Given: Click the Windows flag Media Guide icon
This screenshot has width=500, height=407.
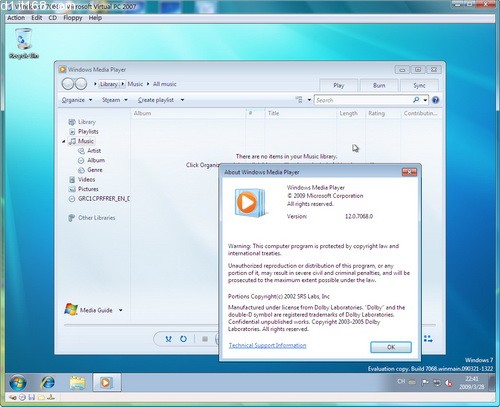Looking at the screenshot, I should pos(71,310).
